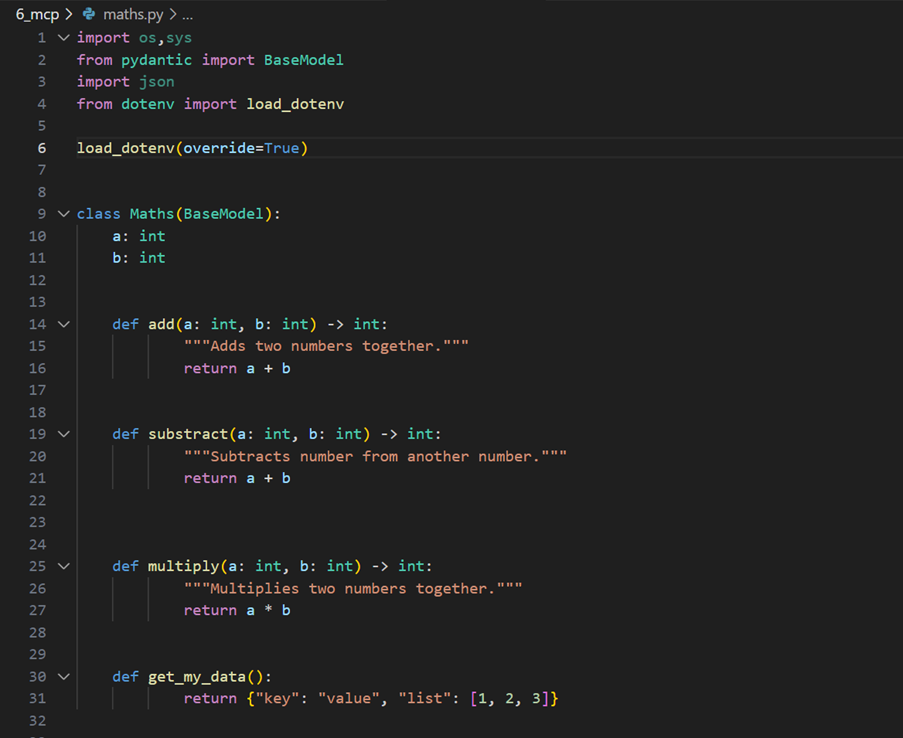Click docstring 'Multiplies two numbers together.'
The height and width of the screenshot is (738, 903).
[x=353, y=588]
